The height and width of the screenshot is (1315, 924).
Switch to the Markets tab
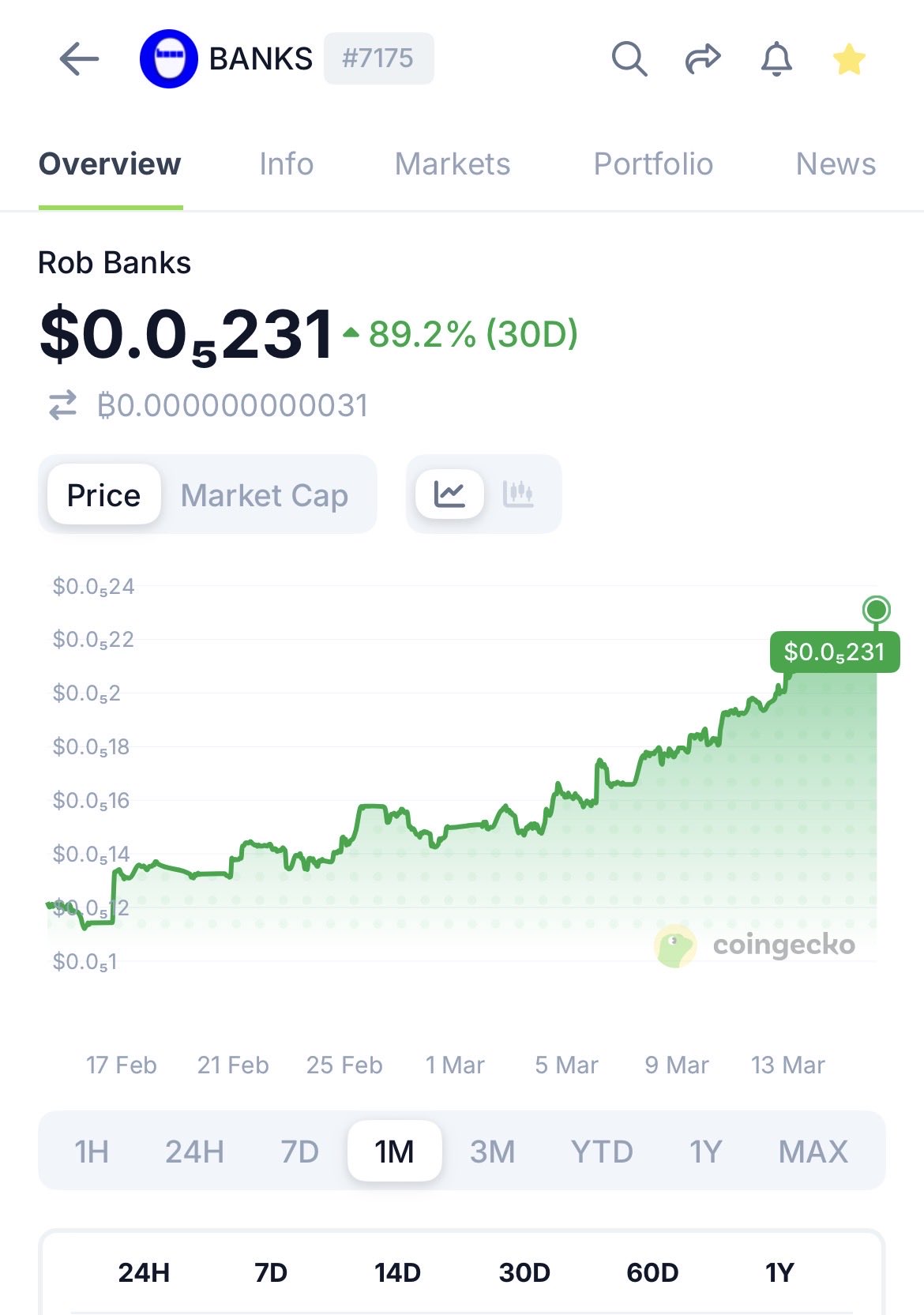point(453,164)
